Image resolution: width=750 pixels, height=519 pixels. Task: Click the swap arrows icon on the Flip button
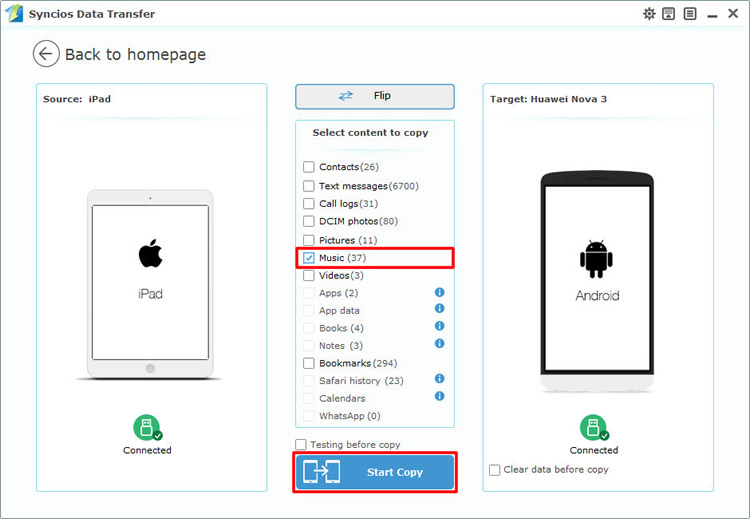pos(345,96)
